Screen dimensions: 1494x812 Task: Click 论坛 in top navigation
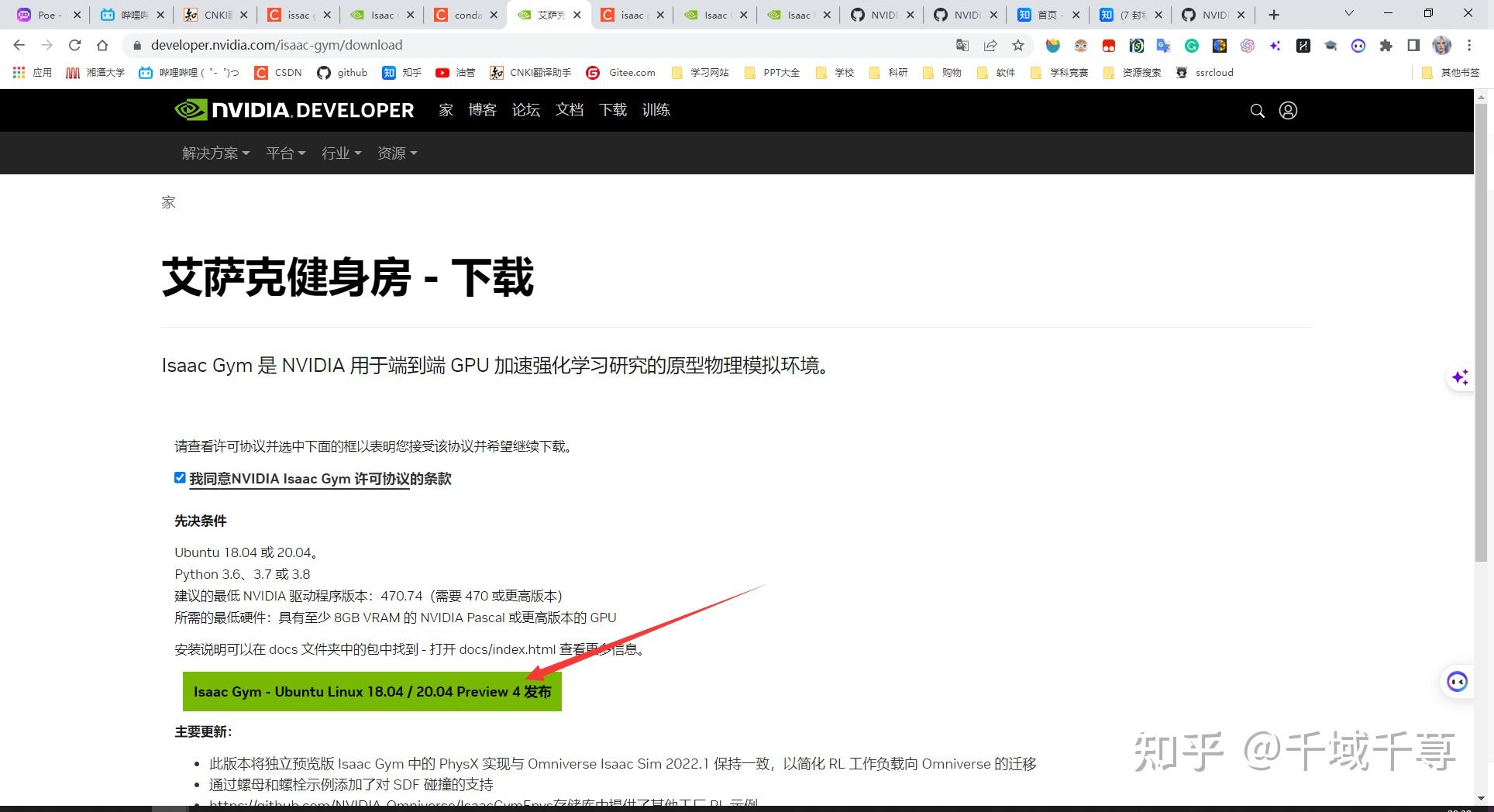(x=525, y=110)
